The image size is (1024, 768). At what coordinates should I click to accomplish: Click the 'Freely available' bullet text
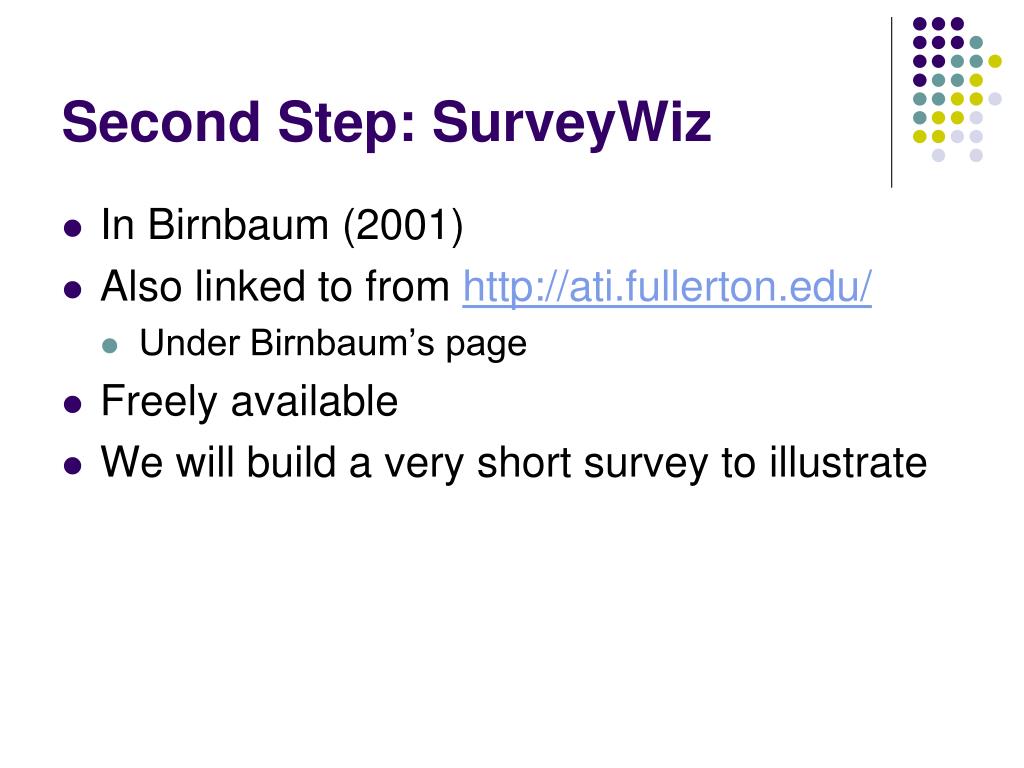coord(249,401)
